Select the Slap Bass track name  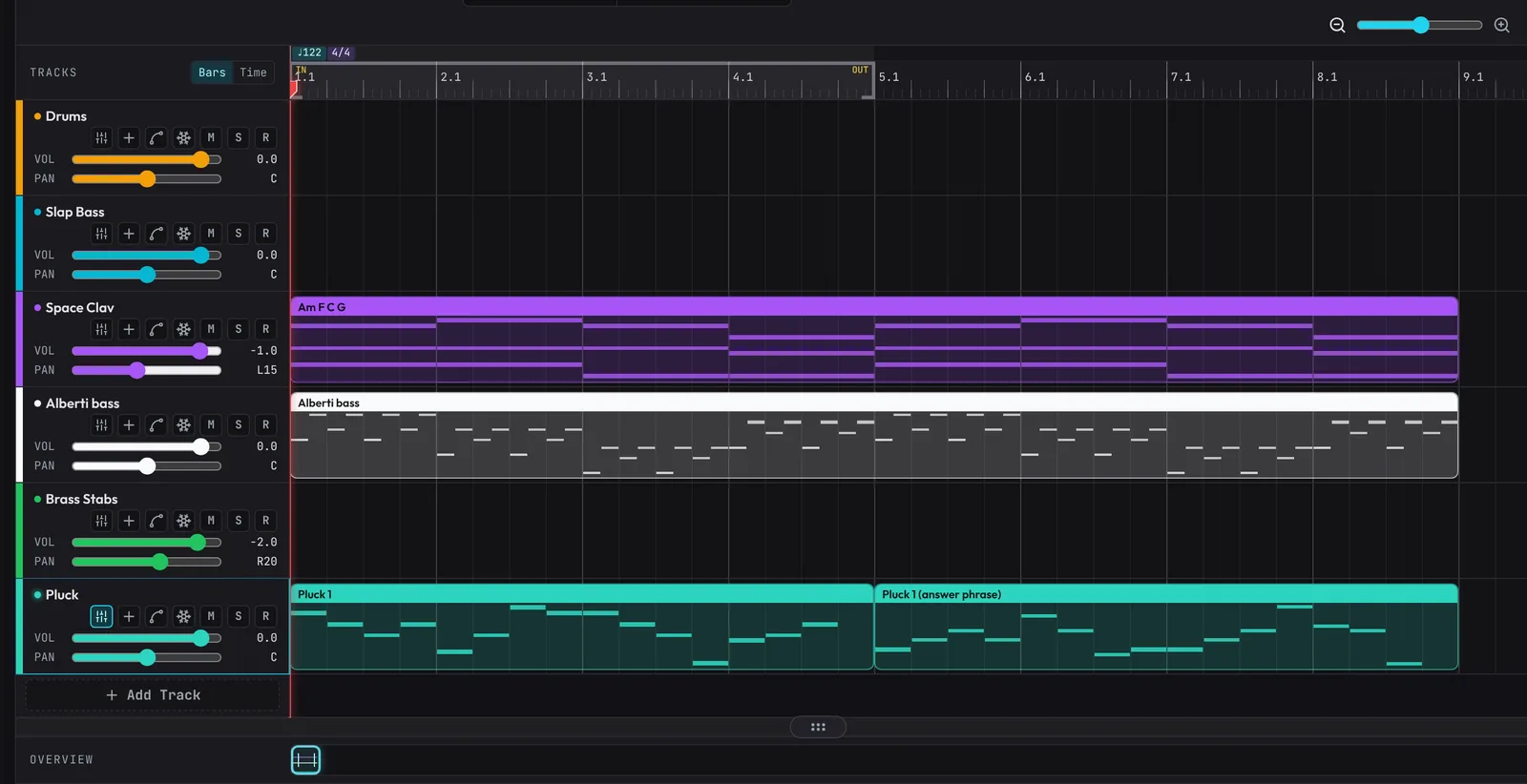[74, 212]
